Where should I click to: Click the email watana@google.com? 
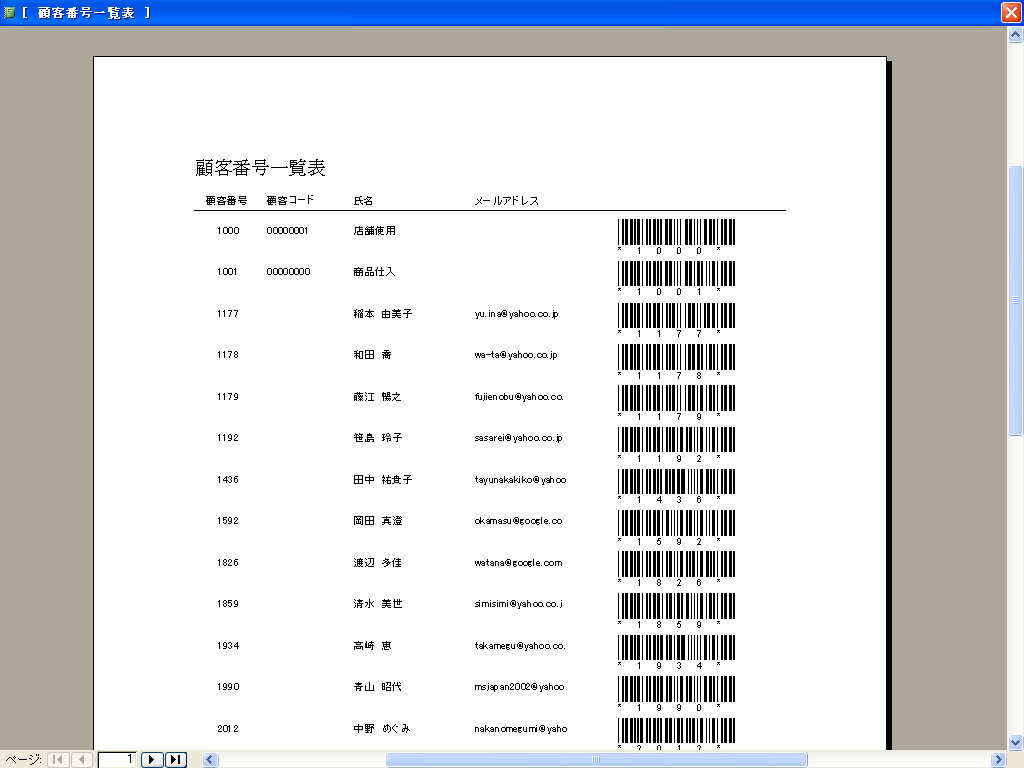[x=519, y=563]
